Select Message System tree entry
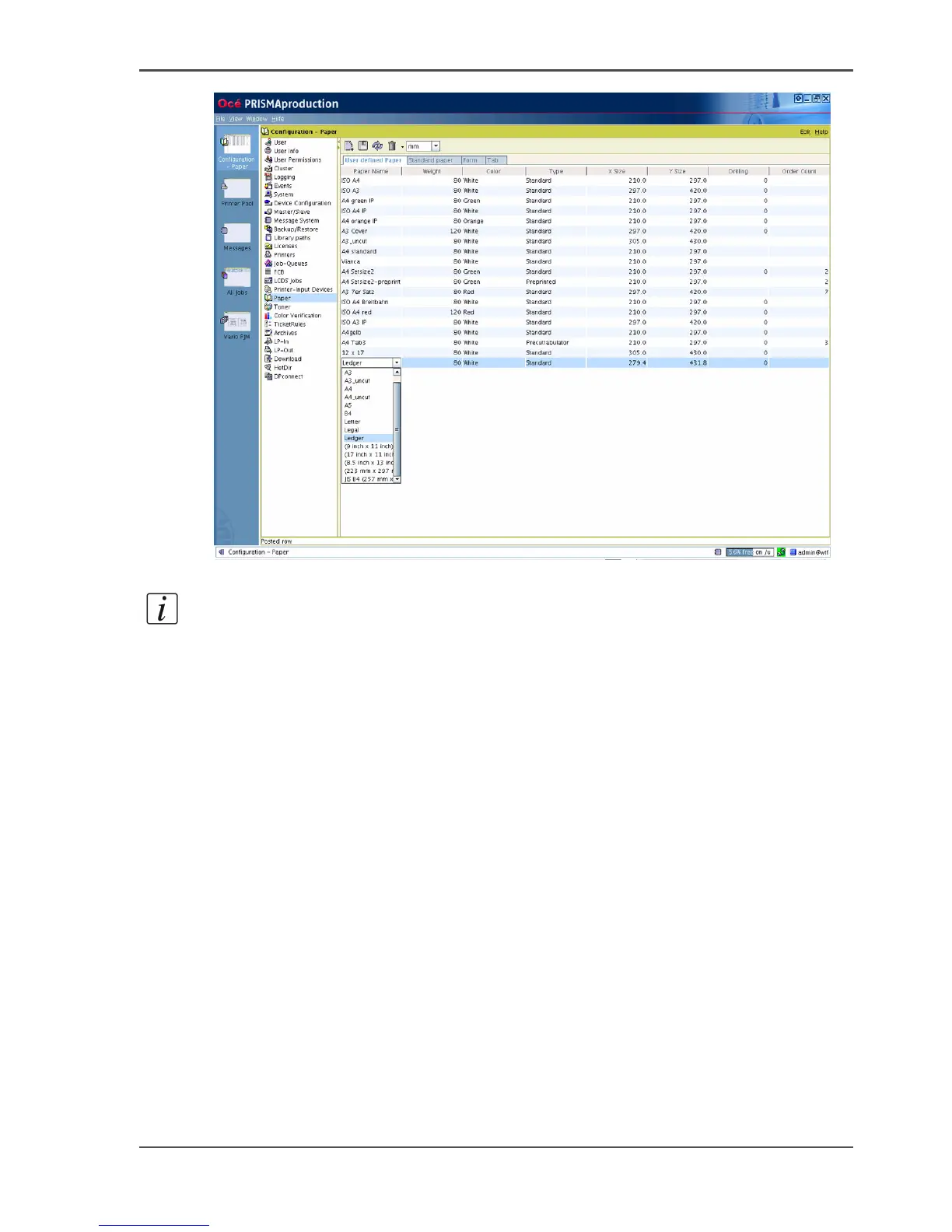Viewport: 952px width, 1232px height. 296,220
